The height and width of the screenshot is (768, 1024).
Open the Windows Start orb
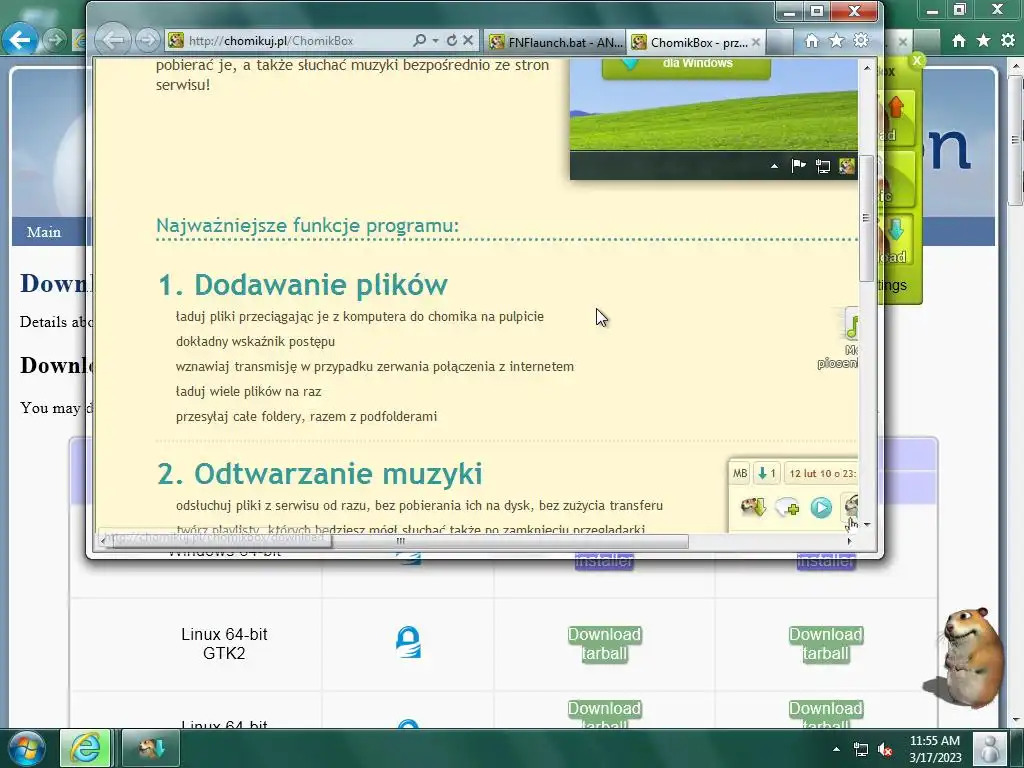tap(26, 748)
